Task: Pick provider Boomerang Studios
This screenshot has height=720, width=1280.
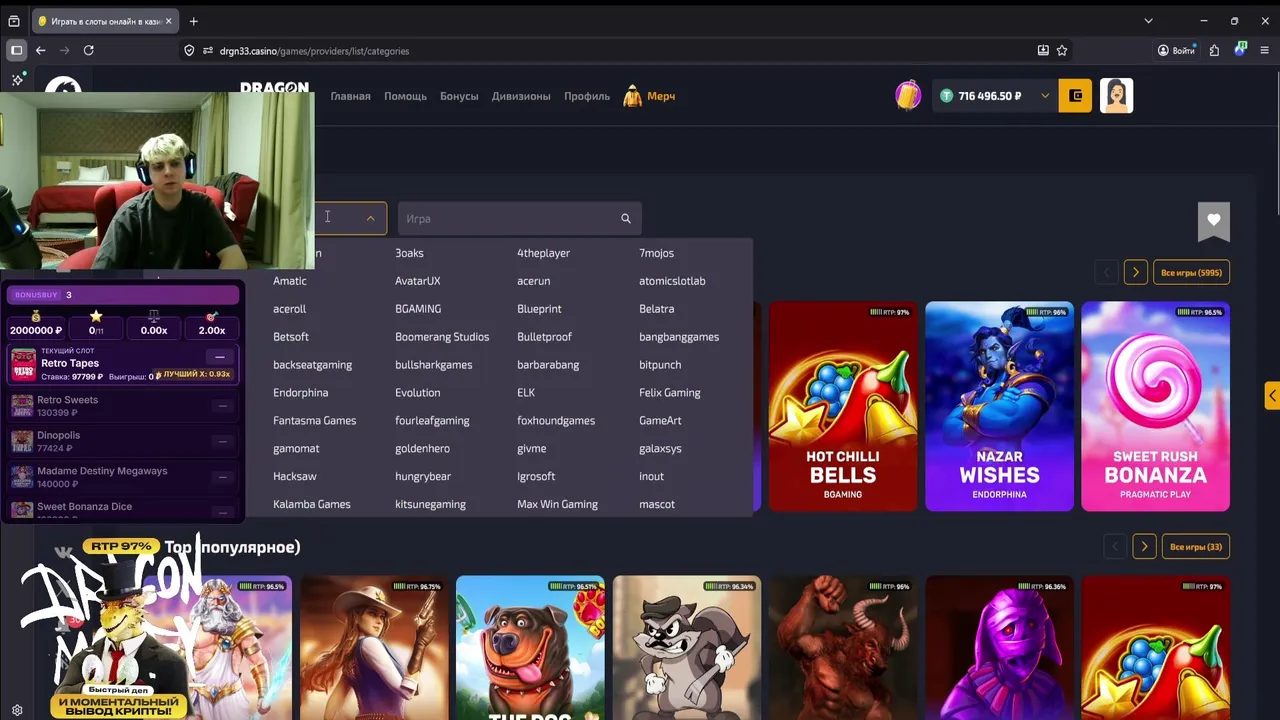Action: point(442,337)
